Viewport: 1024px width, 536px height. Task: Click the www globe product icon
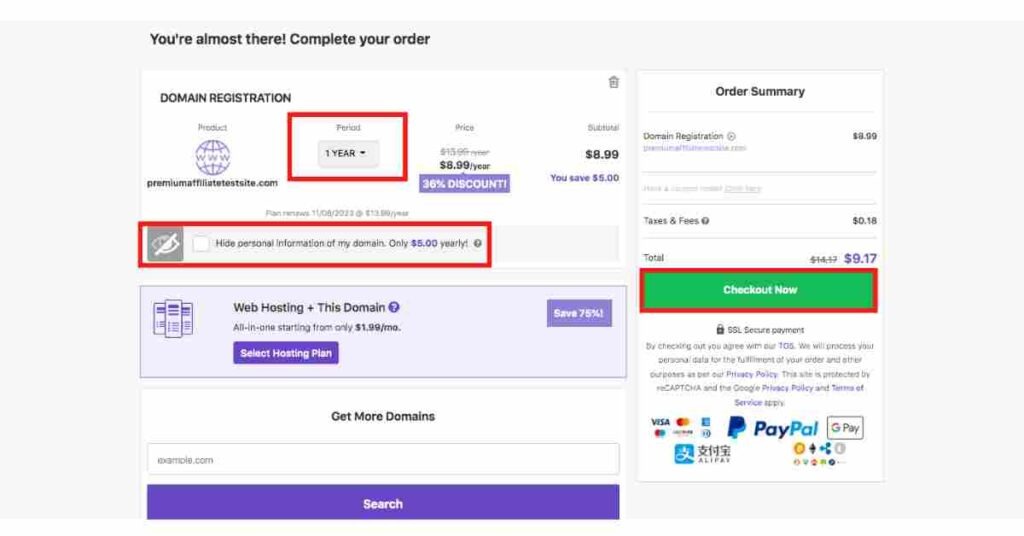(212, 157)
